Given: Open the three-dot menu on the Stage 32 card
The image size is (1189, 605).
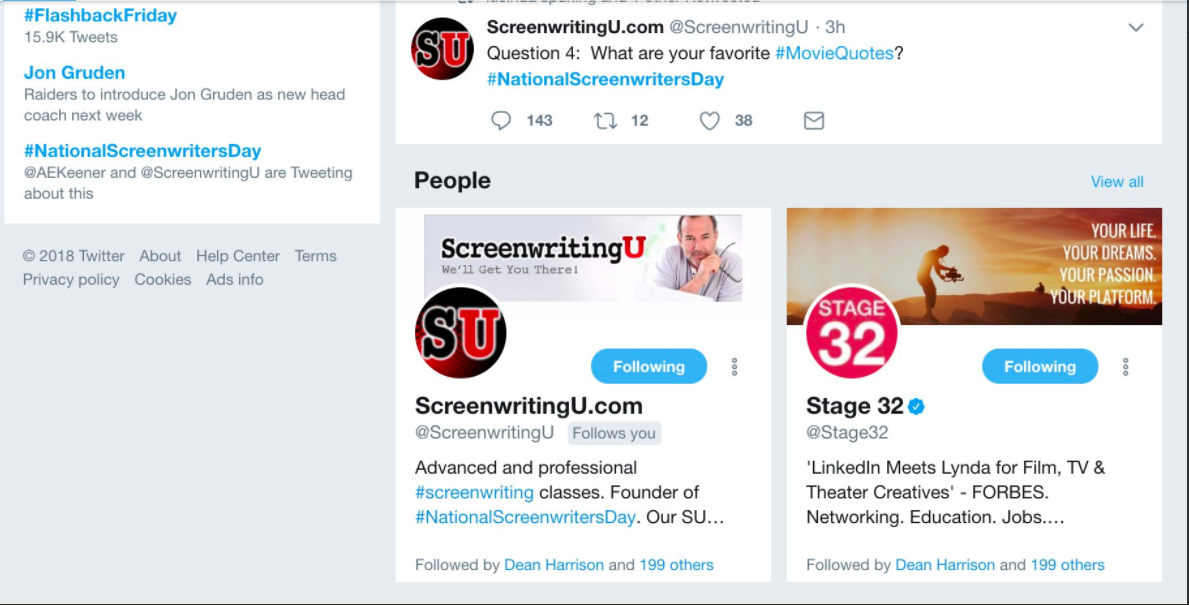Looking at the screenshot, I should [x=1125, y=366].
